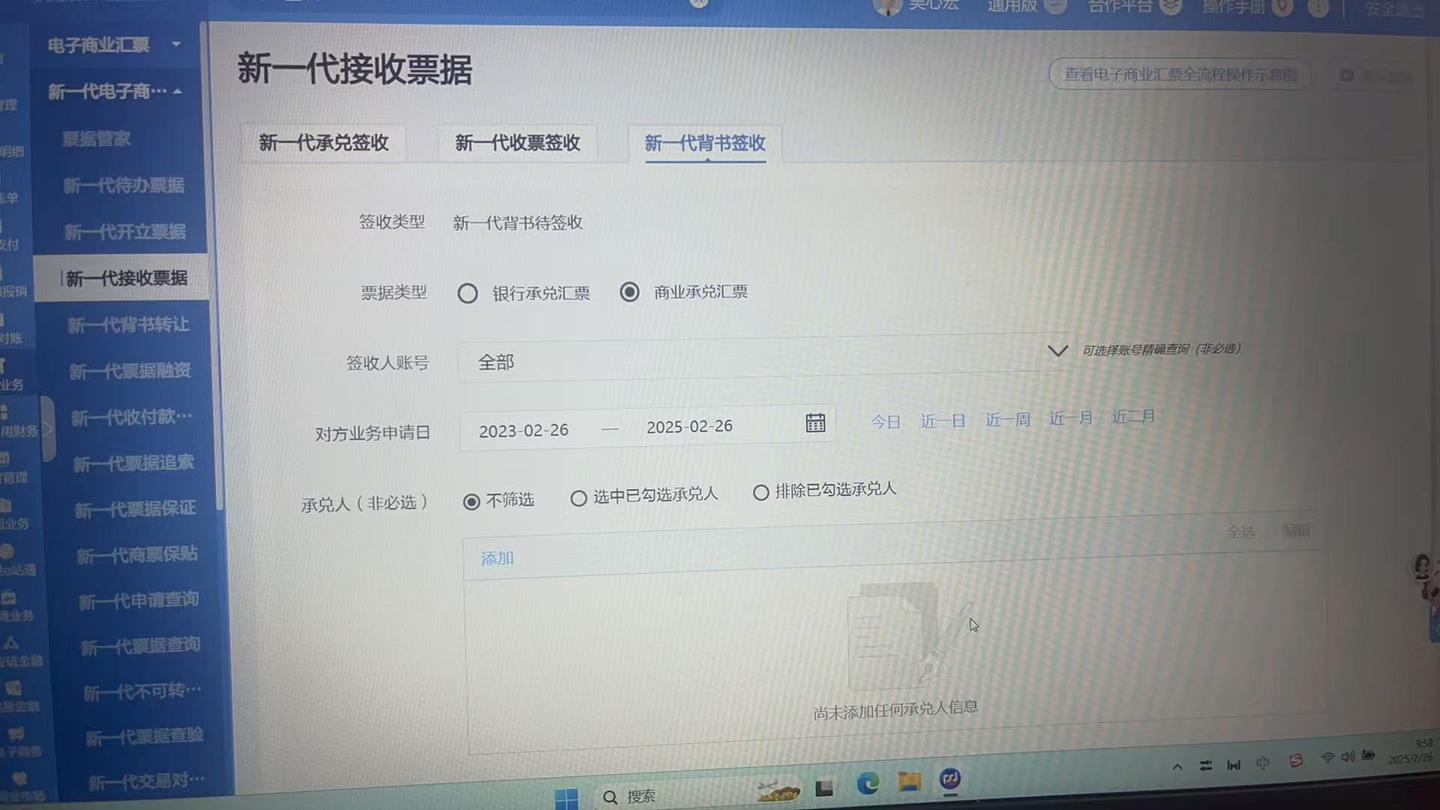
Task: Open 新一代背书转让 in the sidebar
Action: pos(128,325)
